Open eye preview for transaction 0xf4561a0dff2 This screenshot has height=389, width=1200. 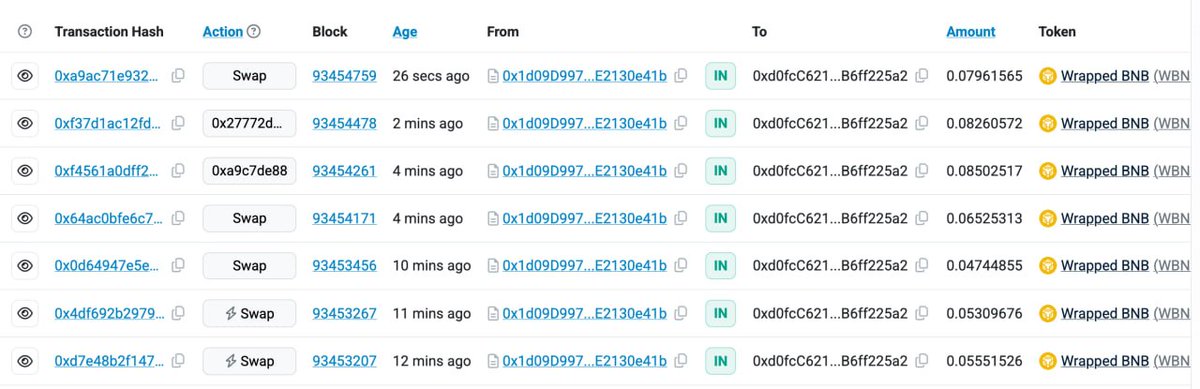26,171
